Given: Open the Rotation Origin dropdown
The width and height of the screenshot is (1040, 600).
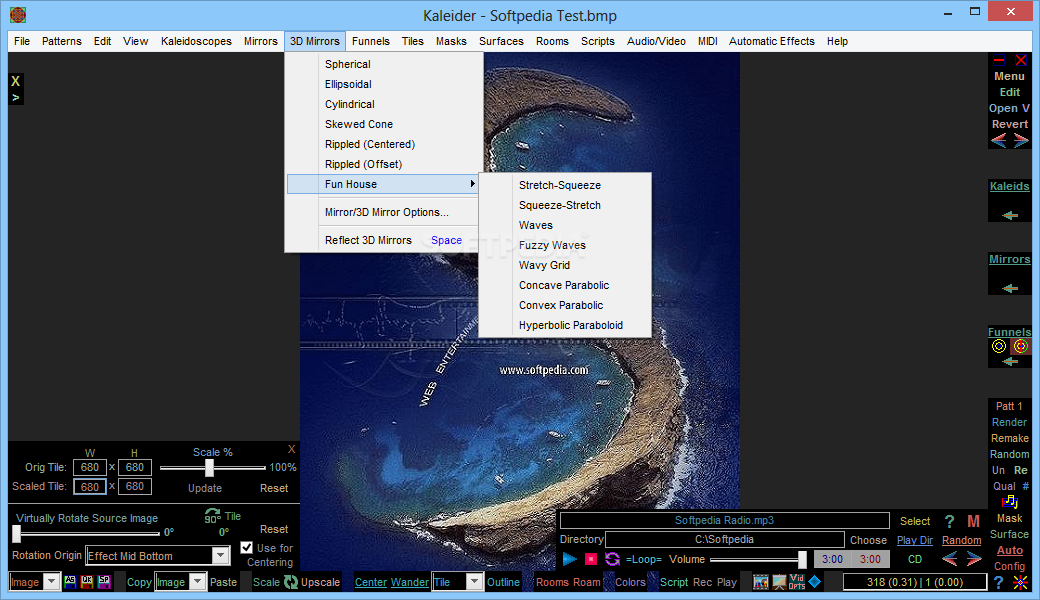Looking at the screenshot, I should (220, 556).
